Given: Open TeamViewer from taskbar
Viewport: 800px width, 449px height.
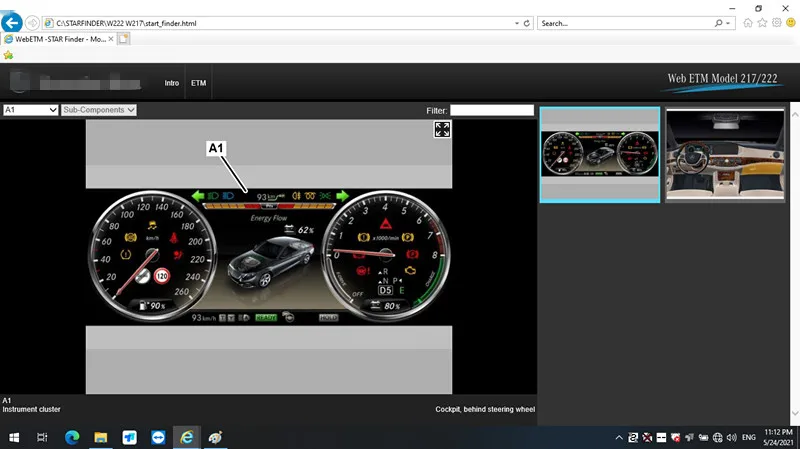Looking at the screenshot, I should (158, 437).
